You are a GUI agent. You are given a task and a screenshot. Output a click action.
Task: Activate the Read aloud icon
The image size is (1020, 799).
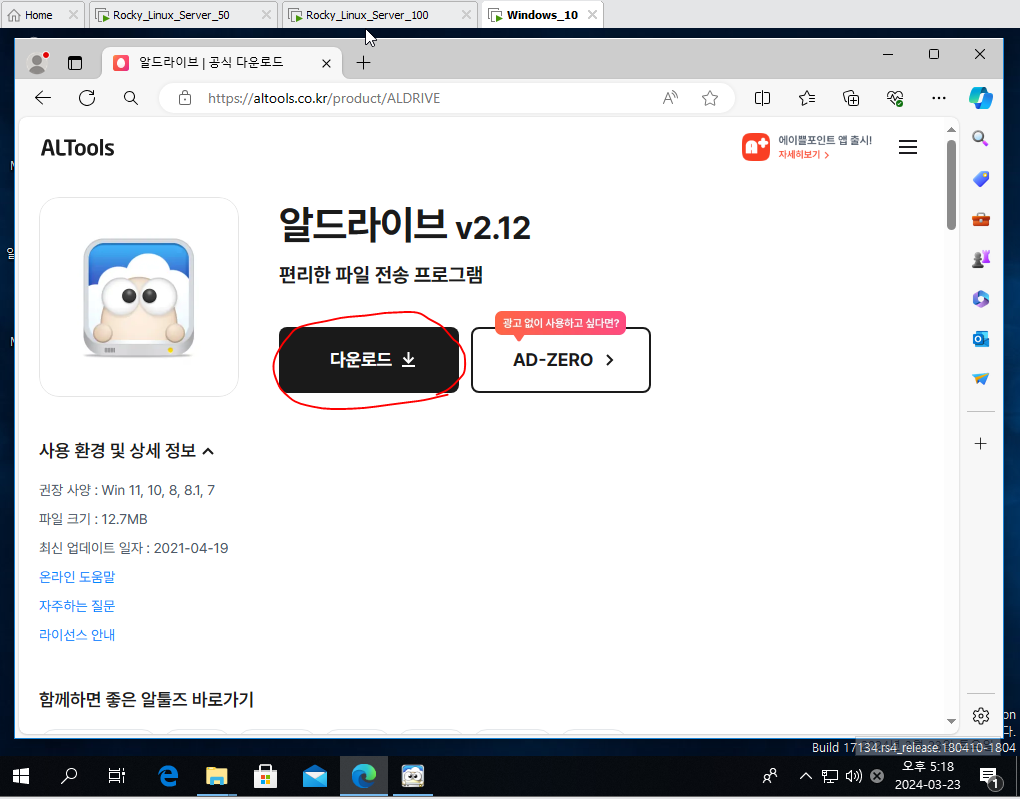[670, 98]
